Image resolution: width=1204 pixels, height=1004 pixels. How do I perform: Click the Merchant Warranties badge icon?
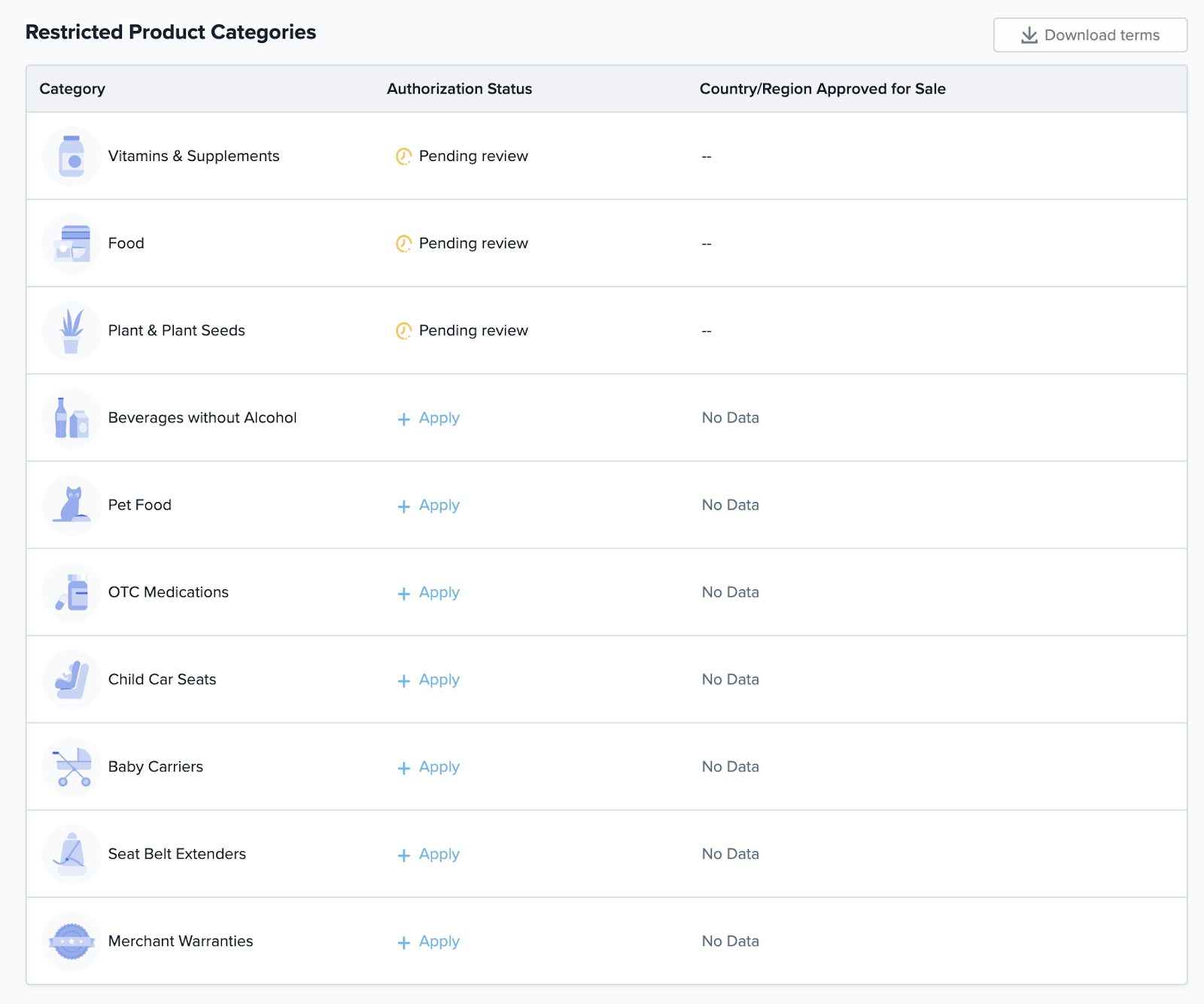pos(71,942)
